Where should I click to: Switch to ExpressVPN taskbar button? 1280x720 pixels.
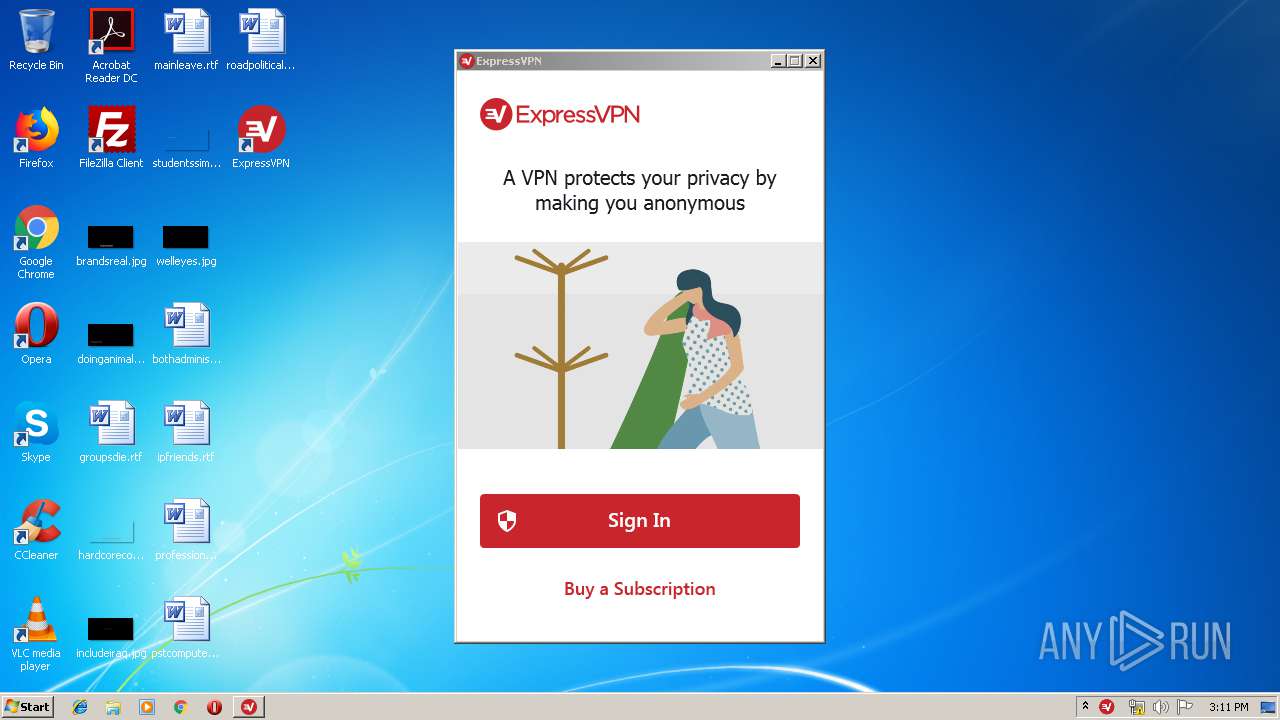[x=249, y=707]
